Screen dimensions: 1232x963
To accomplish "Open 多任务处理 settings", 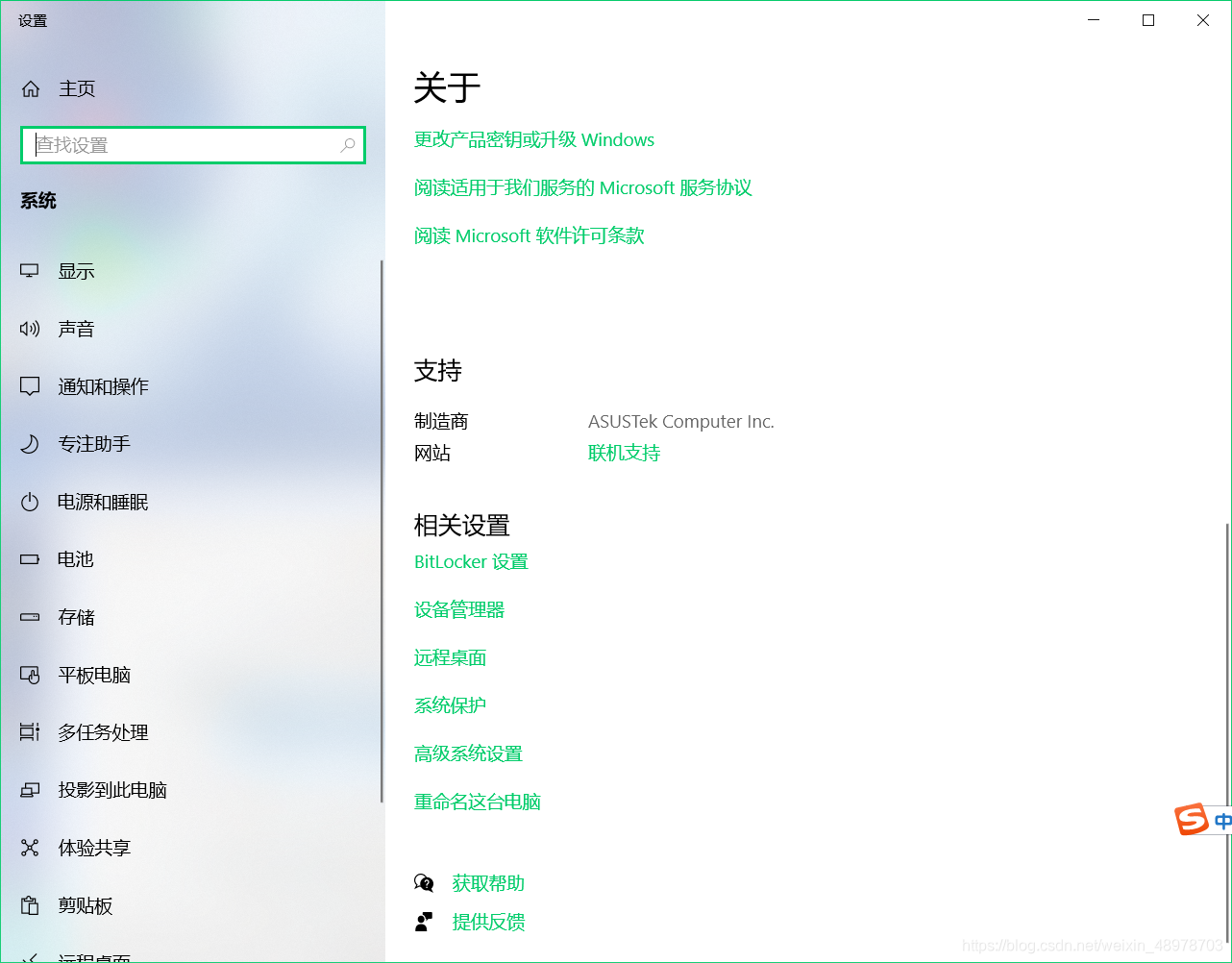I will click(102, 732).
